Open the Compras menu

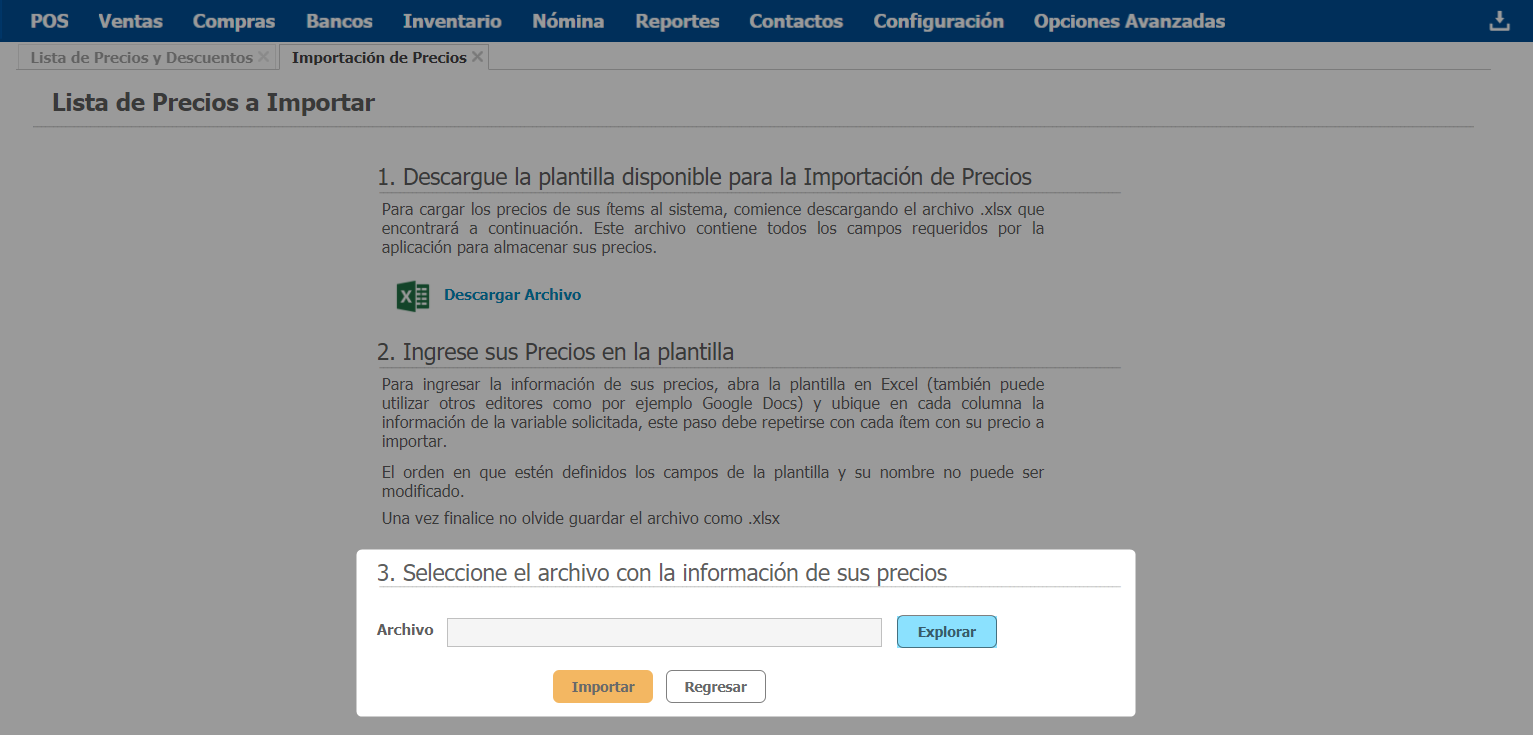pyautogui.click(x=234, y=21)
